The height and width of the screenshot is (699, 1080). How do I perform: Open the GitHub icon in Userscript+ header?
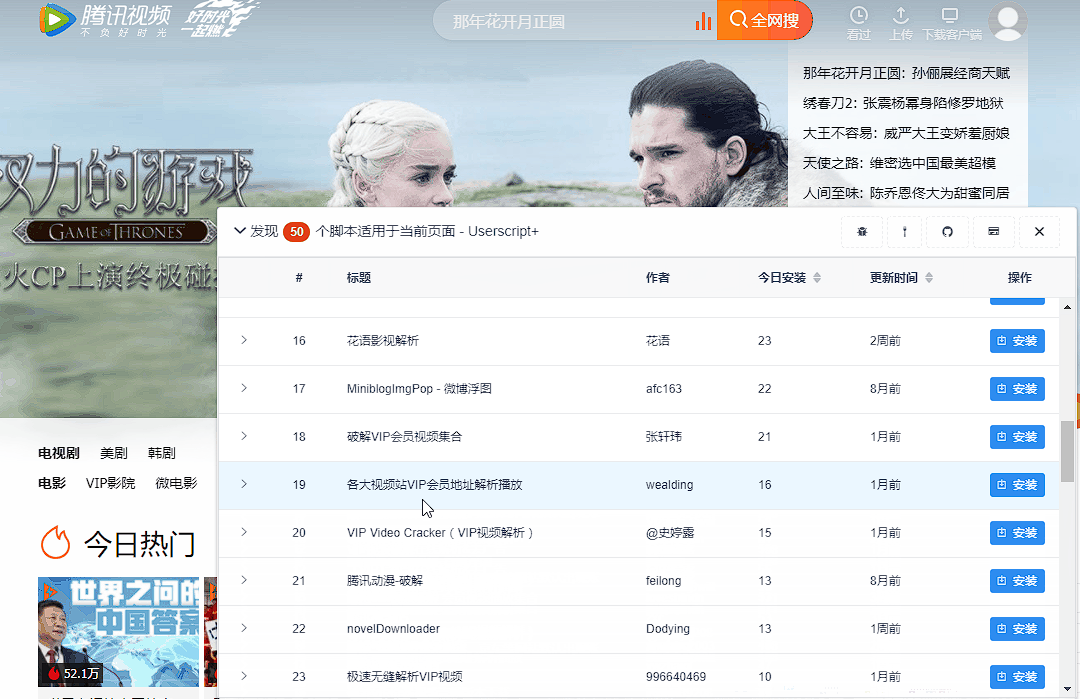point(948,231)
